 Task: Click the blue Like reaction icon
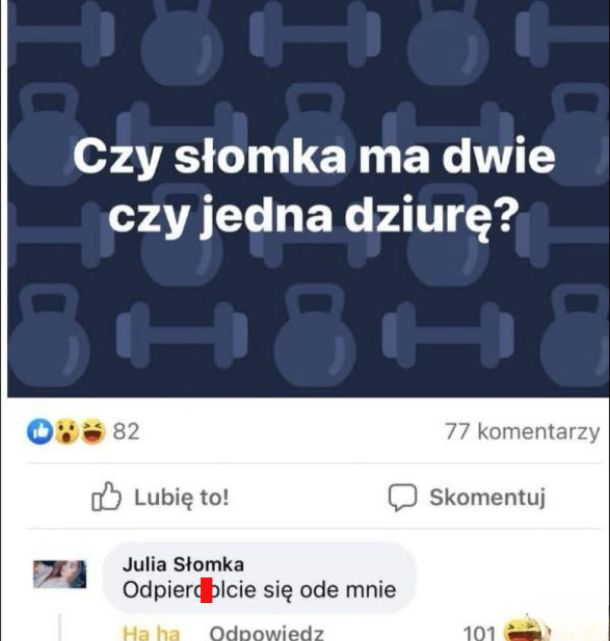pos(40,432)
